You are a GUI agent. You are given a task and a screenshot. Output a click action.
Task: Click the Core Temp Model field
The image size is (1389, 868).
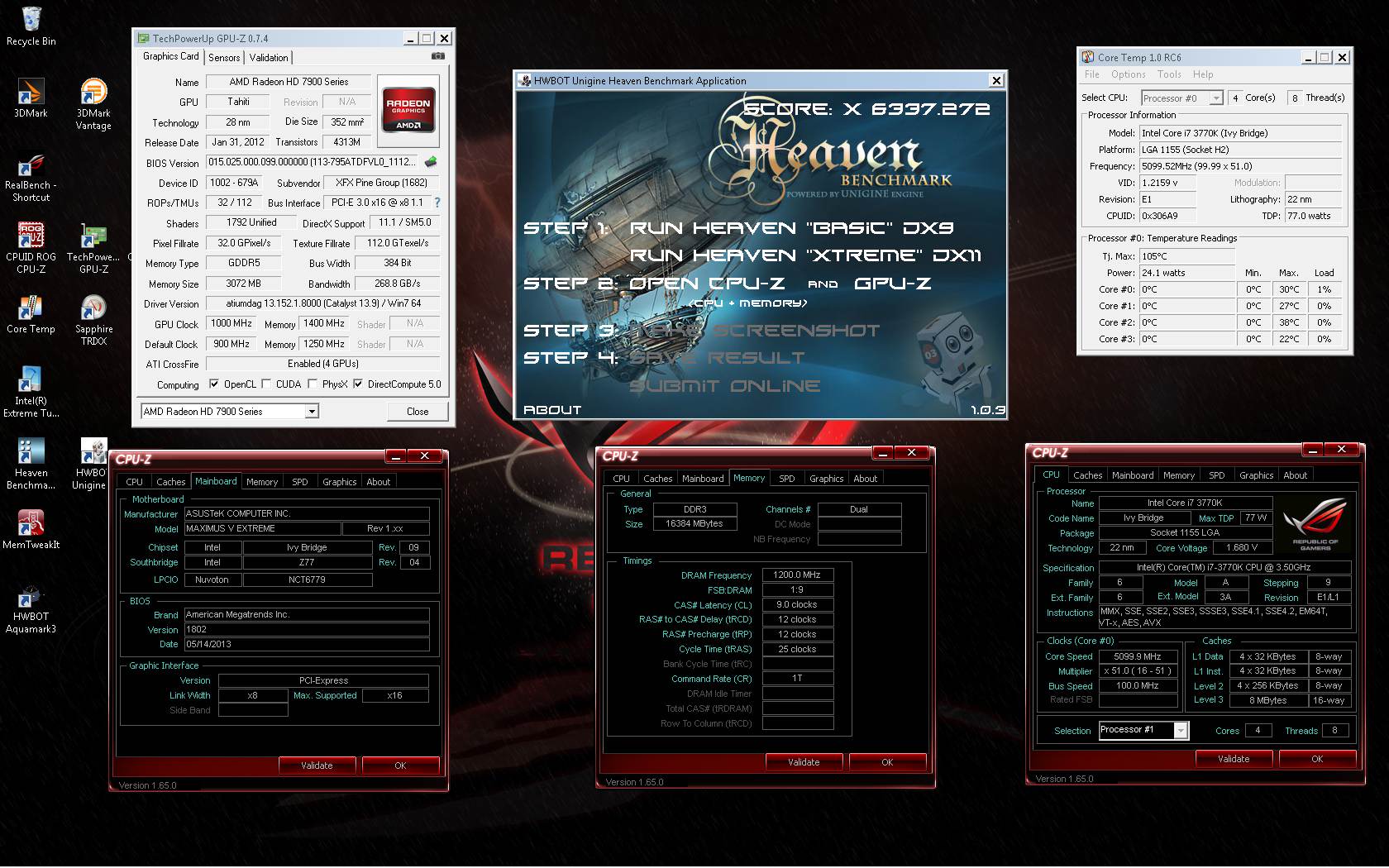(x=1240, y=133)
